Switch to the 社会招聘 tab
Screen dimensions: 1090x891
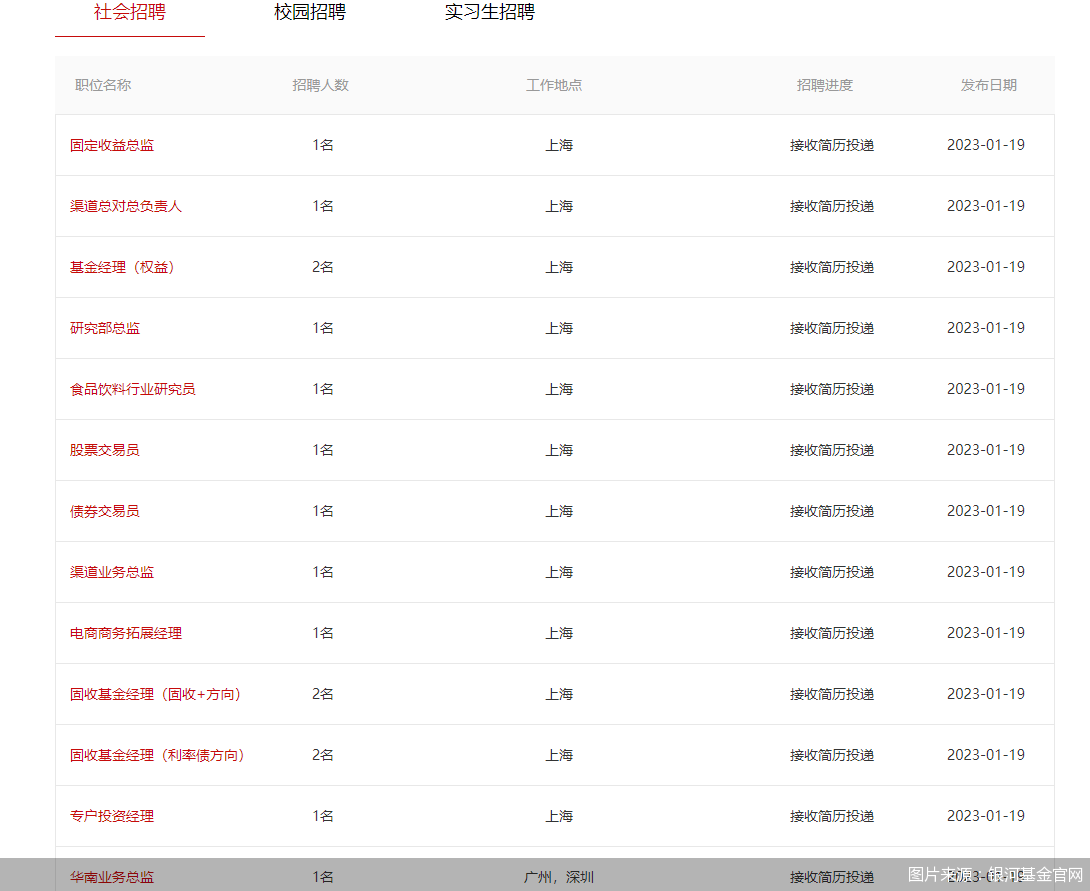[x=130, y=13]
